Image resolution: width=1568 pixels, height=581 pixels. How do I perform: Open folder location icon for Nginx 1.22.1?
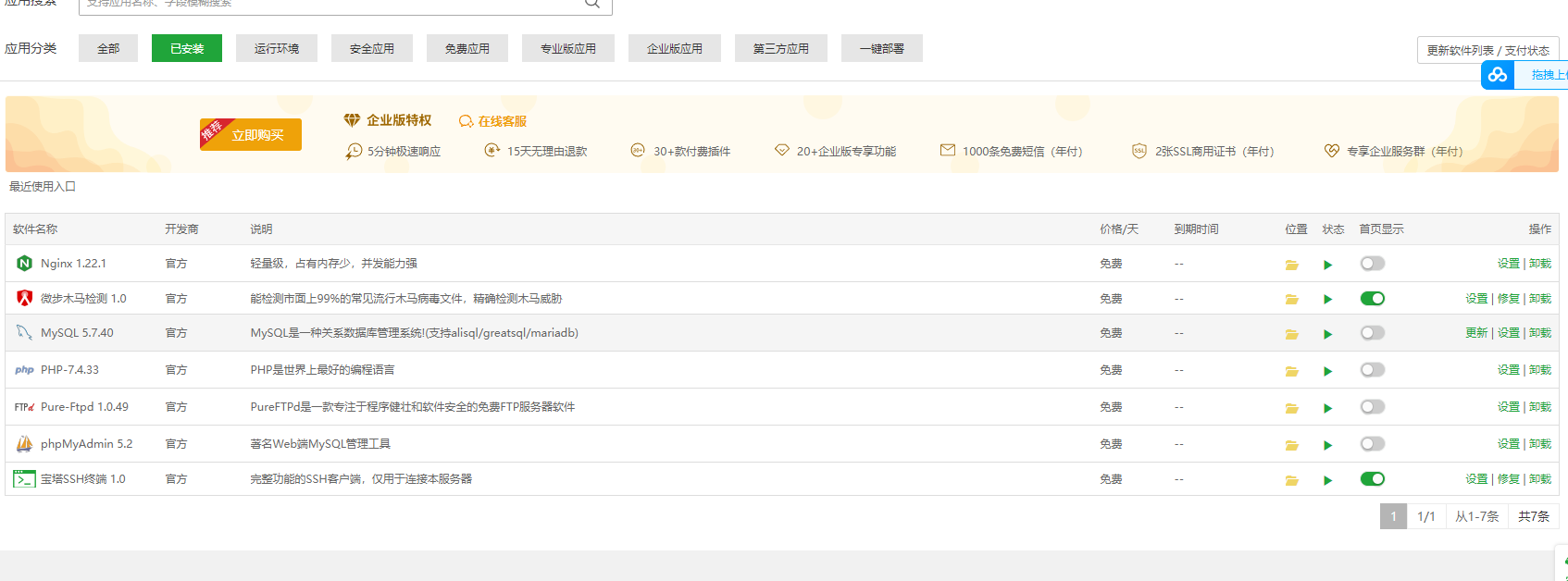1291,265
